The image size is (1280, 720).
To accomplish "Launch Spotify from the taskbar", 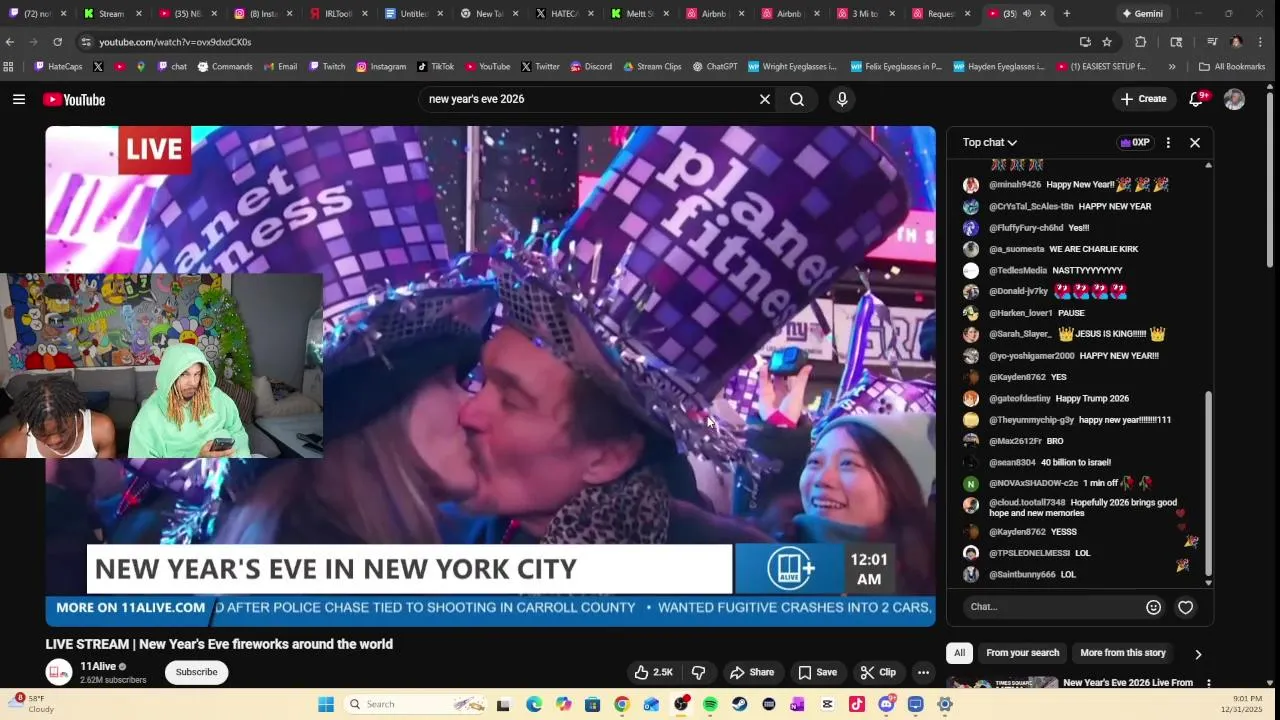I will (x=710, y=704).
